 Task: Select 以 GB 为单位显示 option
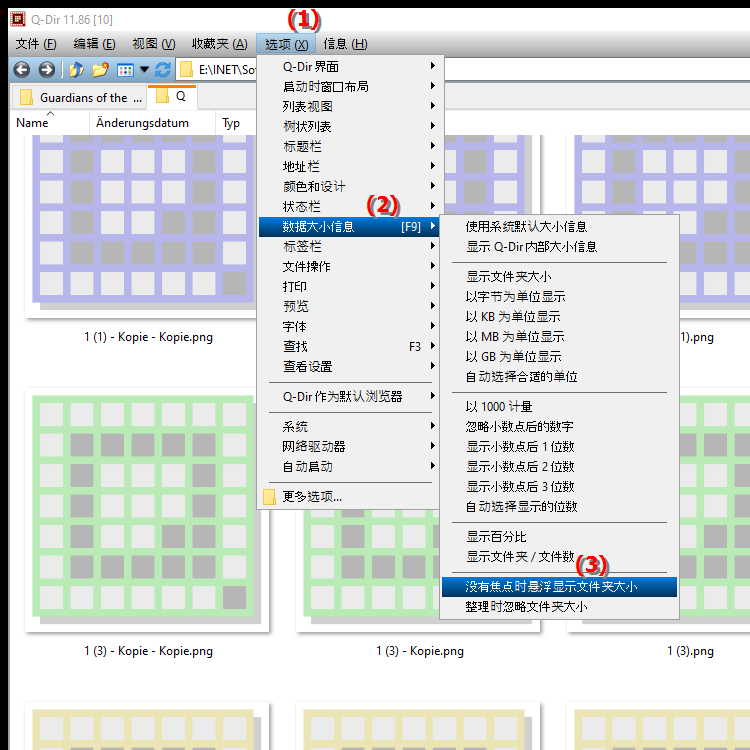click(559, 357)
